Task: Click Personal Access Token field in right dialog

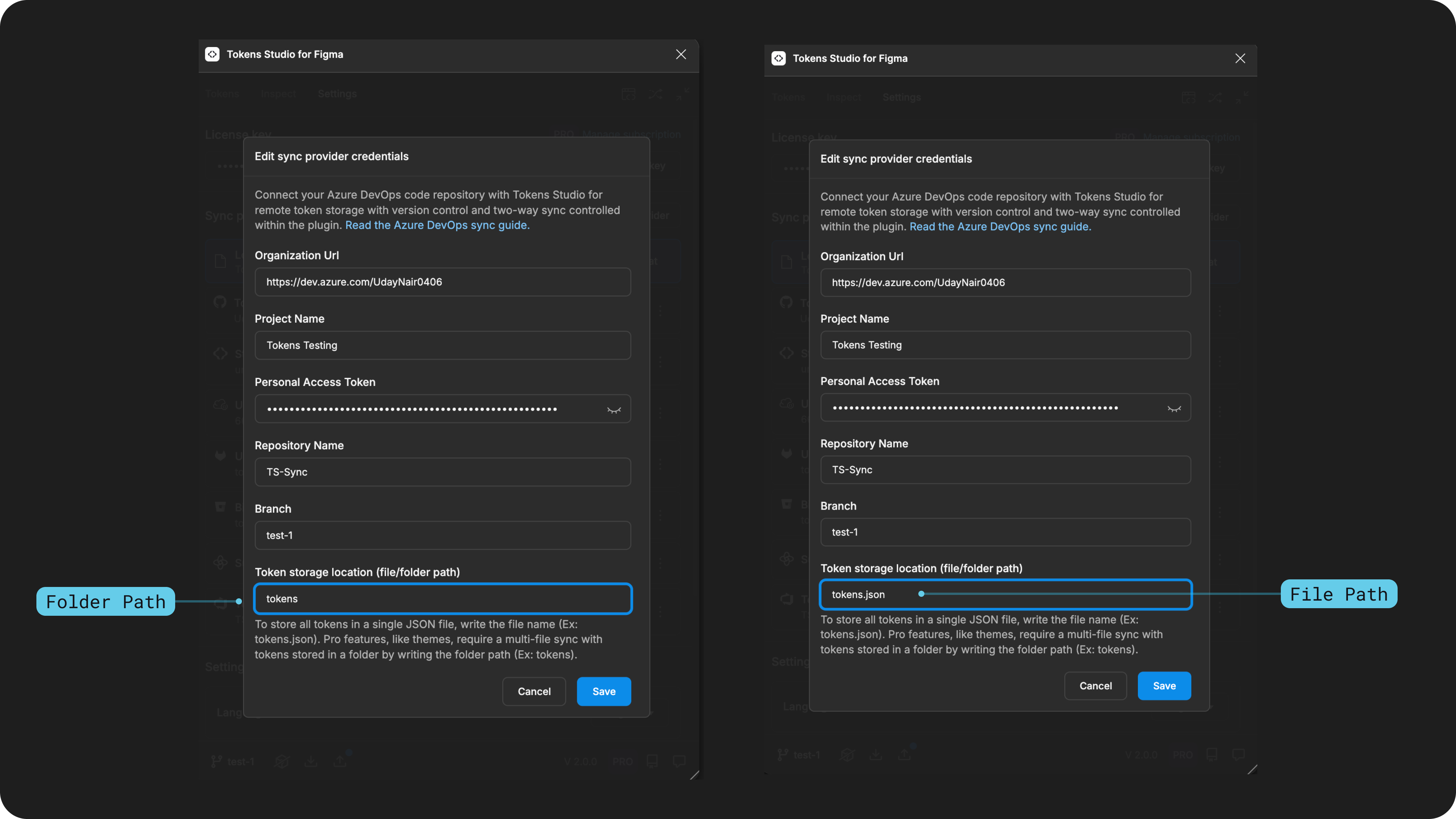Action: pyautogui.click(x=1006, y=408)
